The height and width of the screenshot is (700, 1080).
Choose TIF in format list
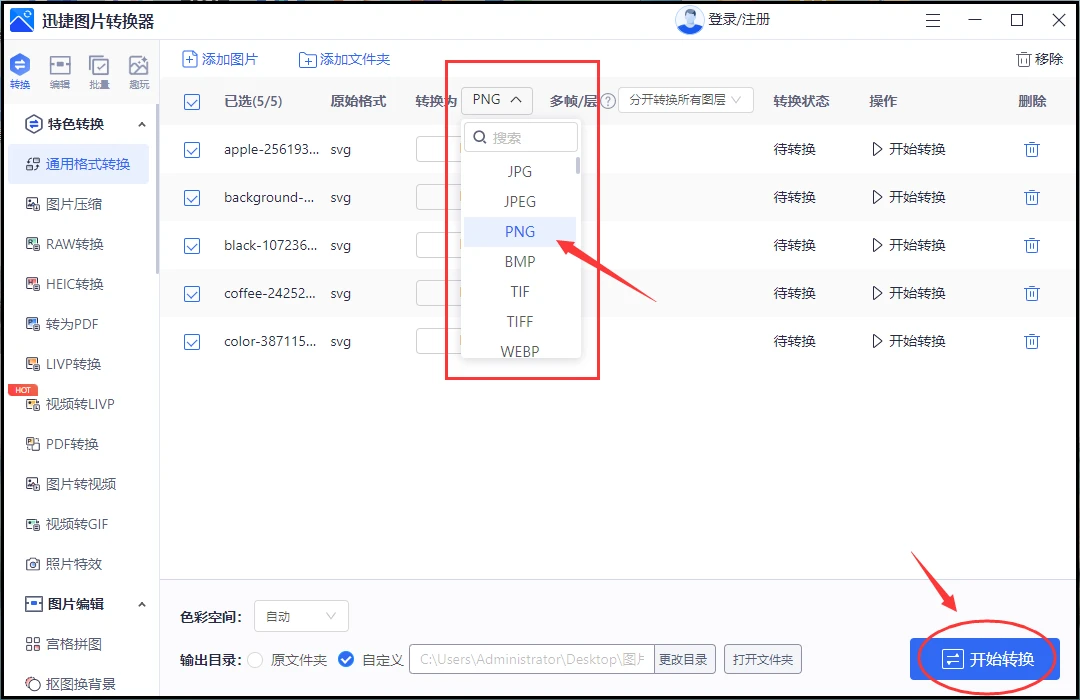(x=520, y=291)
